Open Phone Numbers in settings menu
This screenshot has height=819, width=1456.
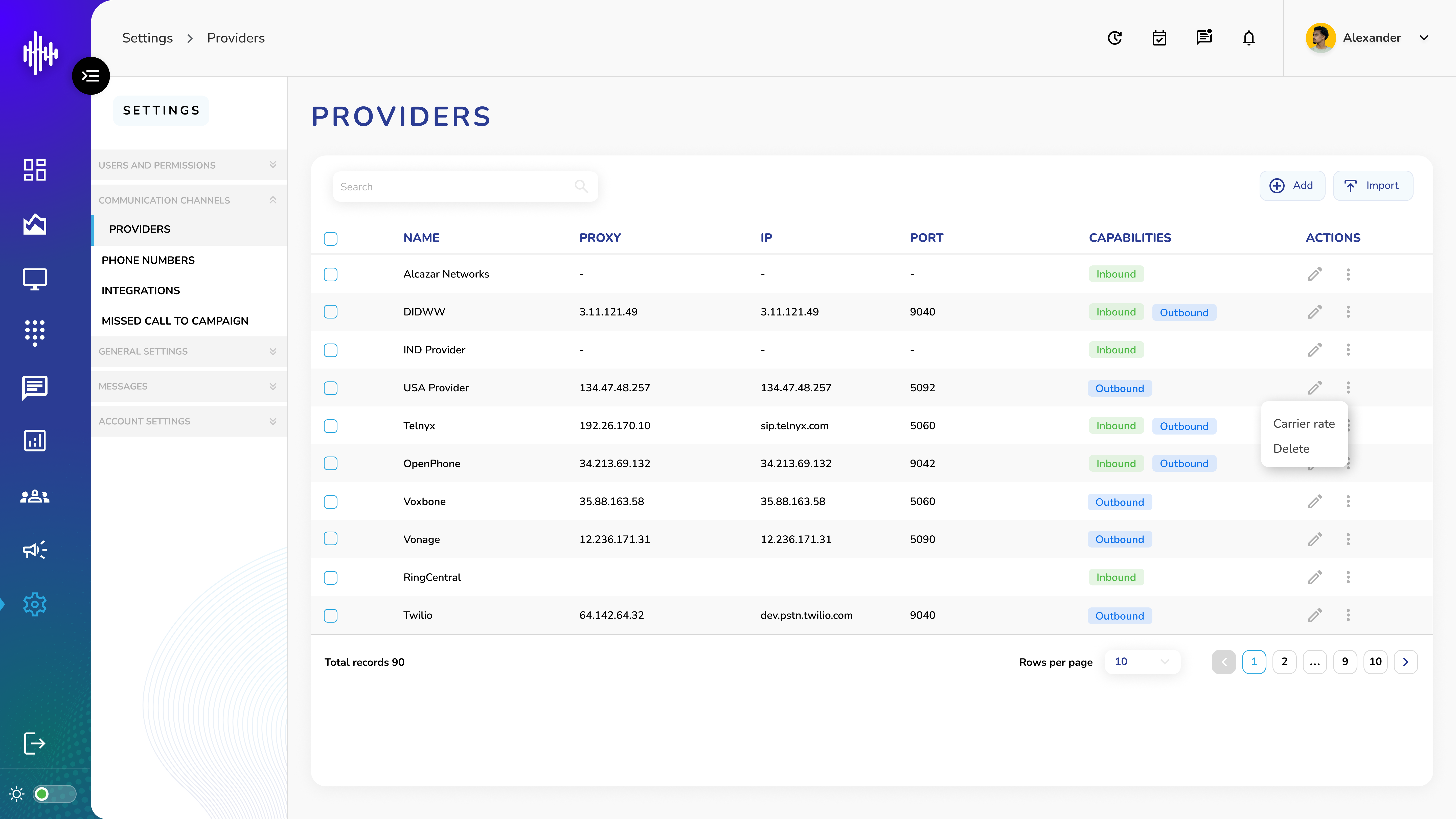148,260
